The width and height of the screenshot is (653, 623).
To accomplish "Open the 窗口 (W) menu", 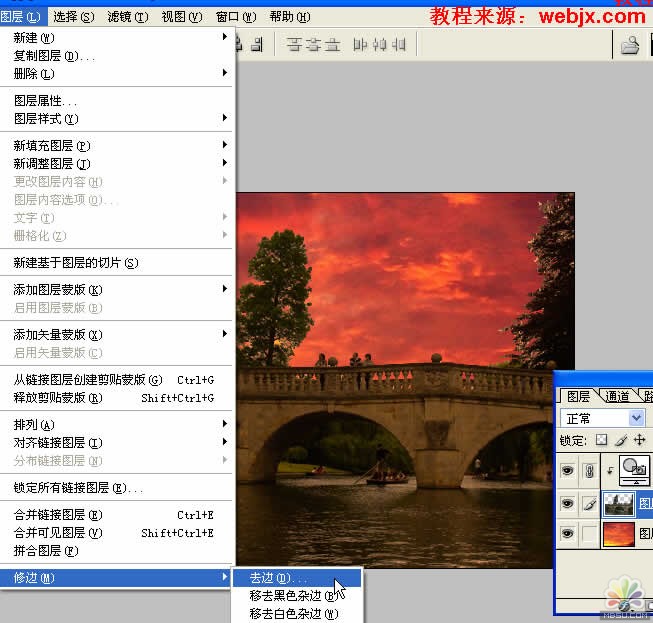I will click(236, 17).
